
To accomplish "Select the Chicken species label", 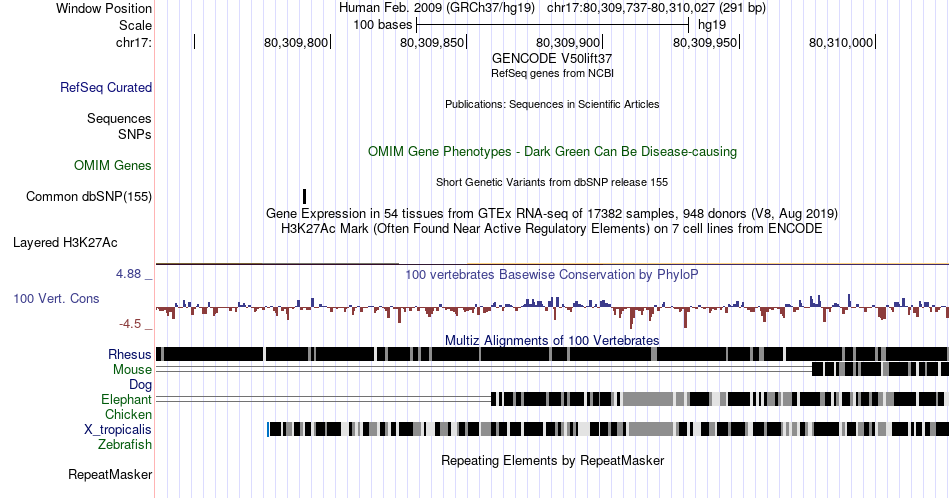I will [x=128, y=414].
